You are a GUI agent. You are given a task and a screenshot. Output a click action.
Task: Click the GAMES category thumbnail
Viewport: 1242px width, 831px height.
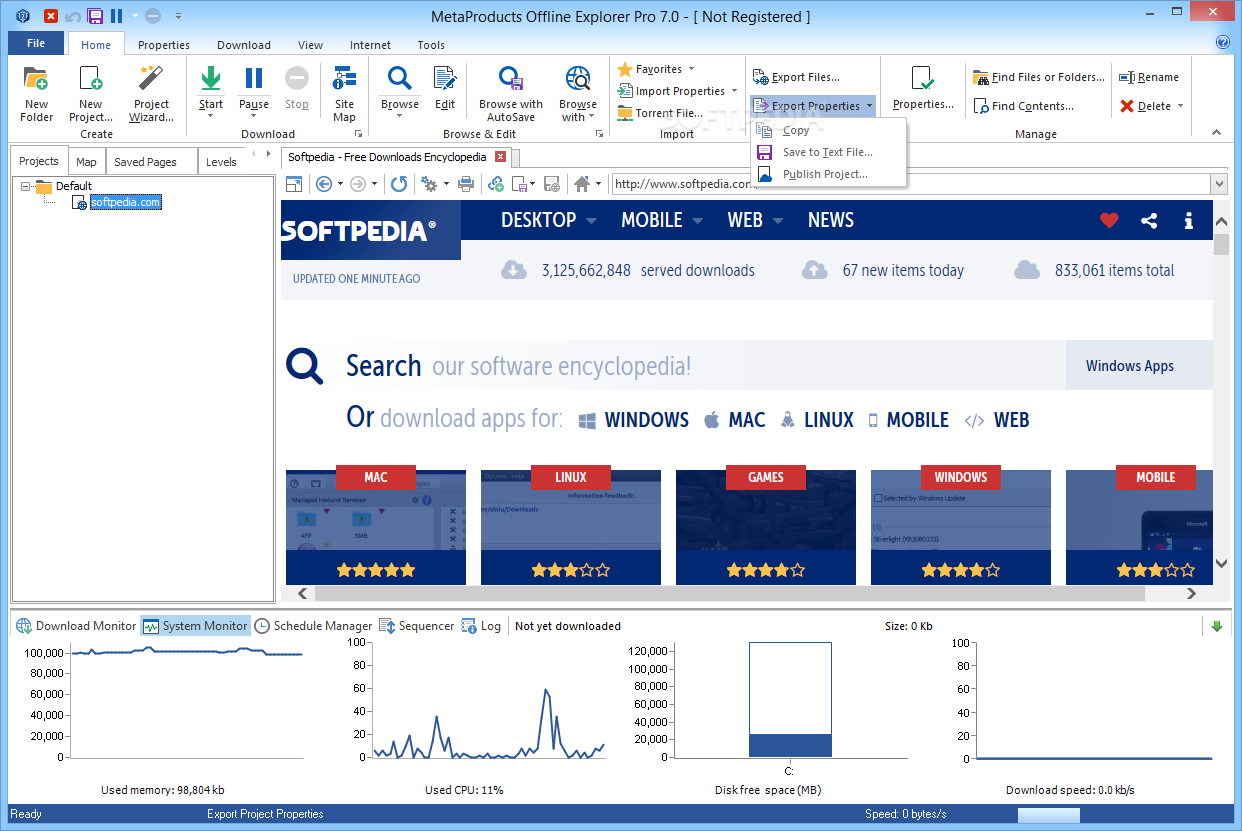coord(766,527)
